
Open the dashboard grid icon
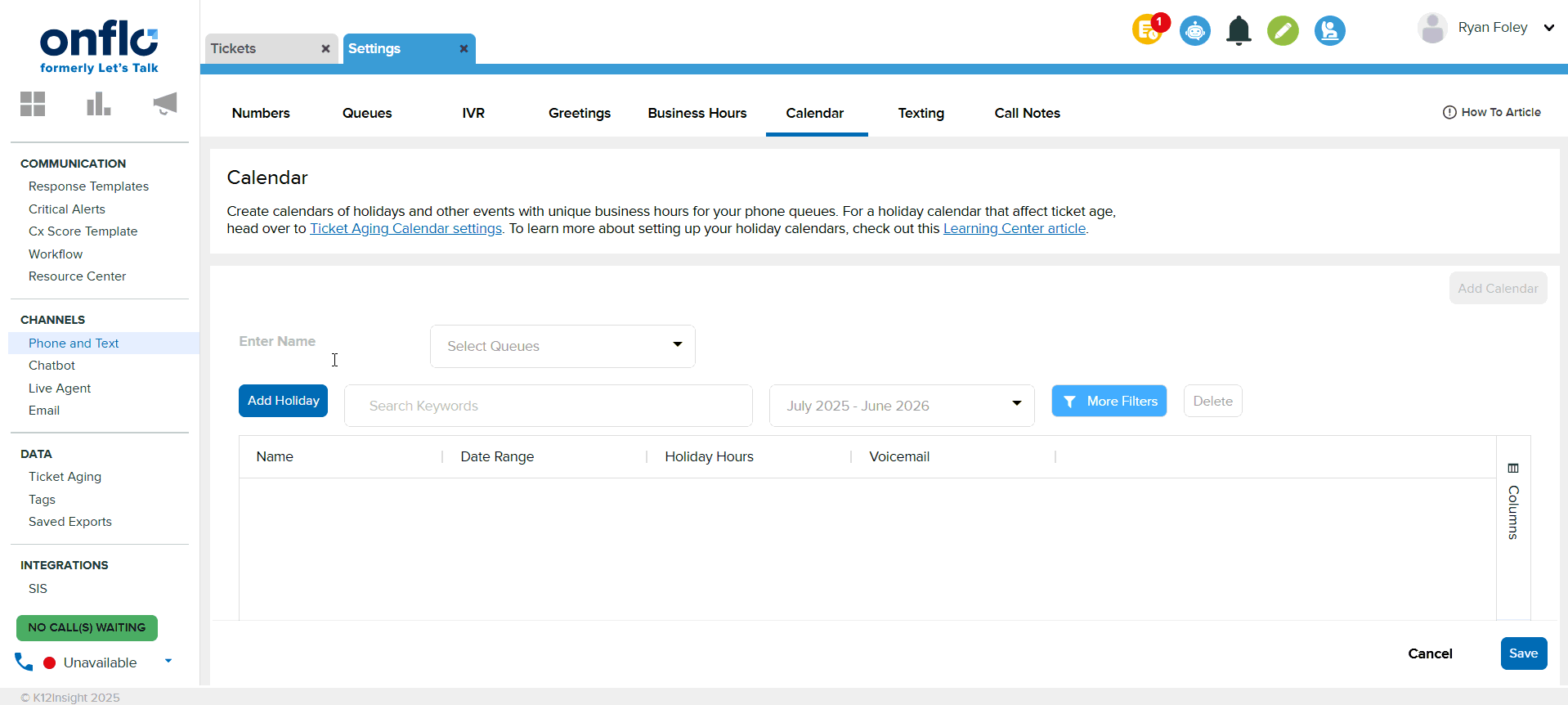pyautogui.click(x=33, y=104)
